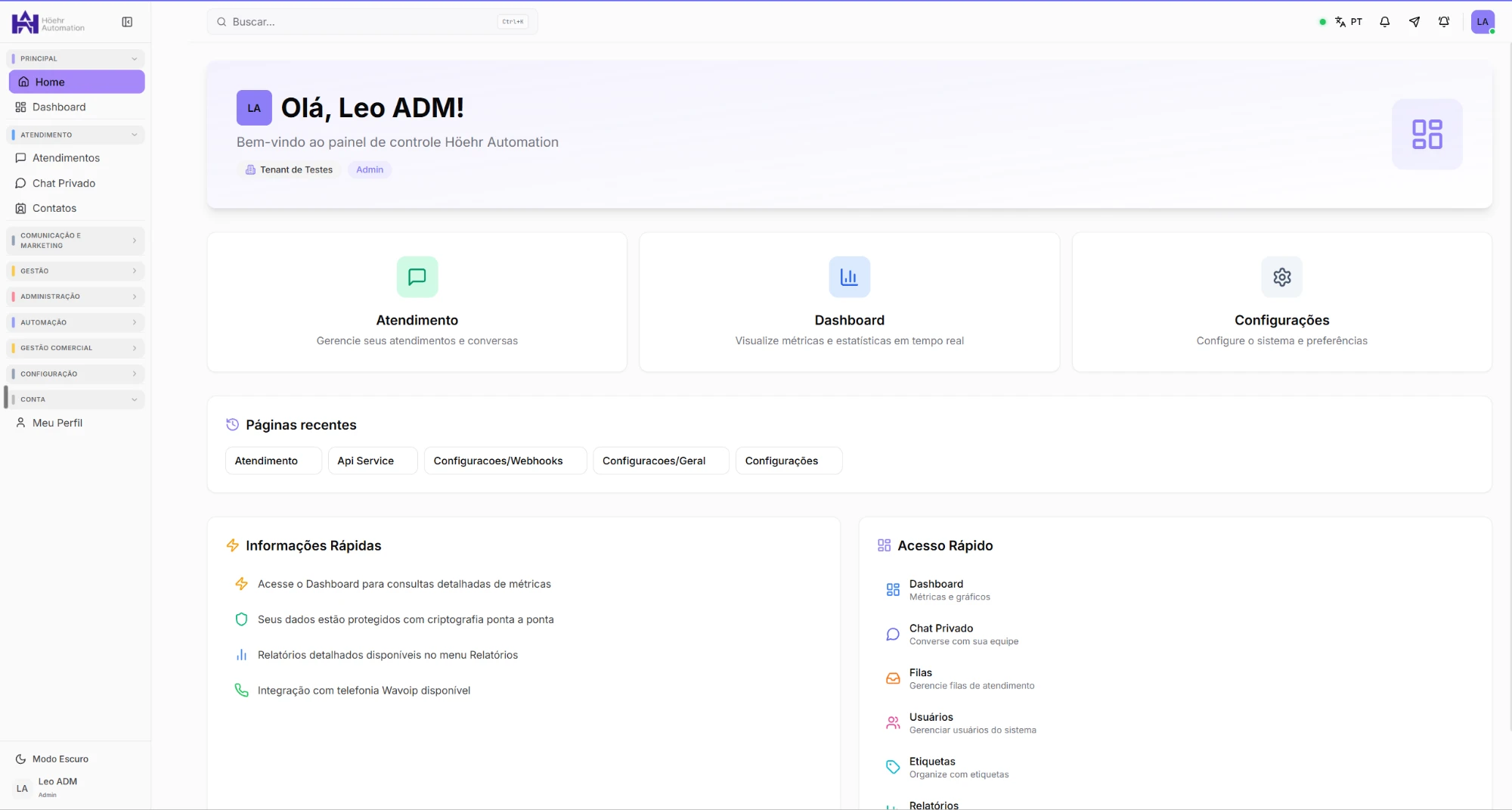This screenshot has height=810, width=1512.
Task: Click the Tenant de Testes badge
Action: click(289, 169)
